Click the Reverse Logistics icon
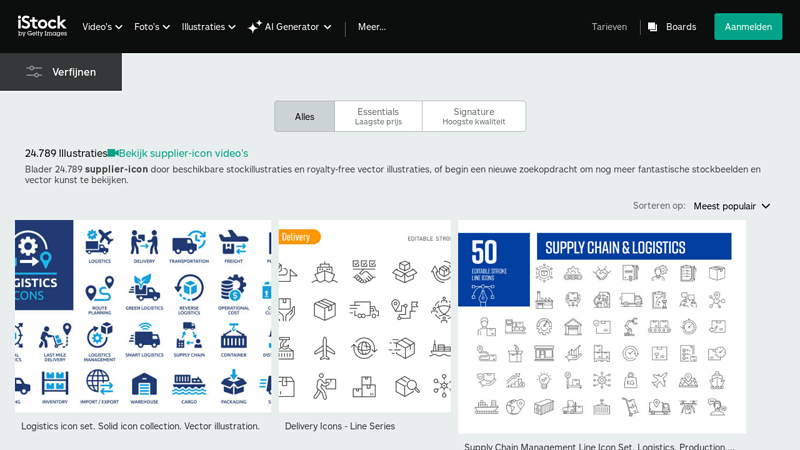The width and height of the screenshot is (800, 450). [x=189, y=288]
